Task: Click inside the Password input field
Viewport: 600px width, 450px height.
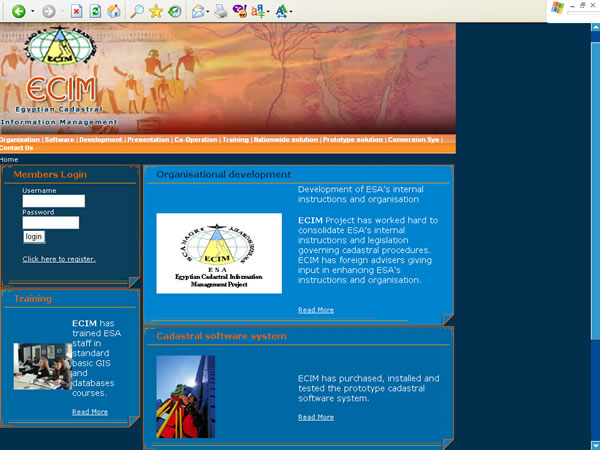Action: (50, 223)
